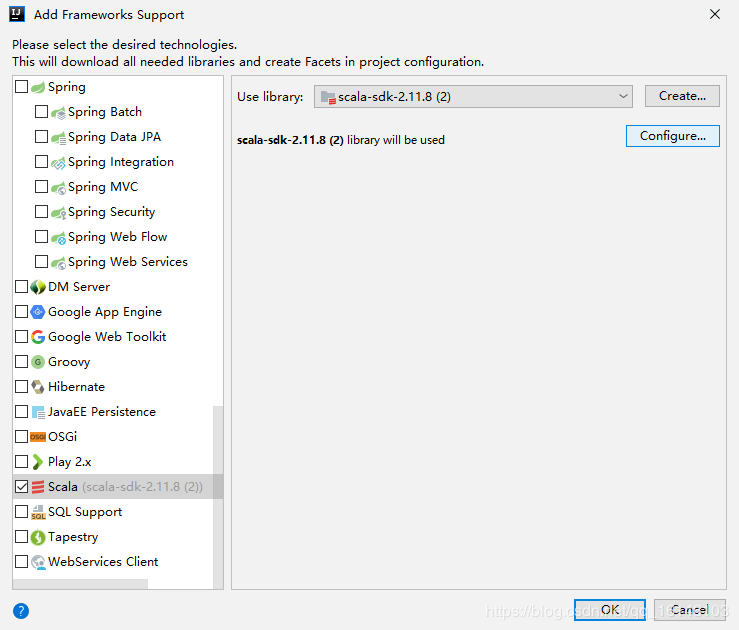
Task: Tick the Spring Batch checkbox
Action: pos(41,112)
